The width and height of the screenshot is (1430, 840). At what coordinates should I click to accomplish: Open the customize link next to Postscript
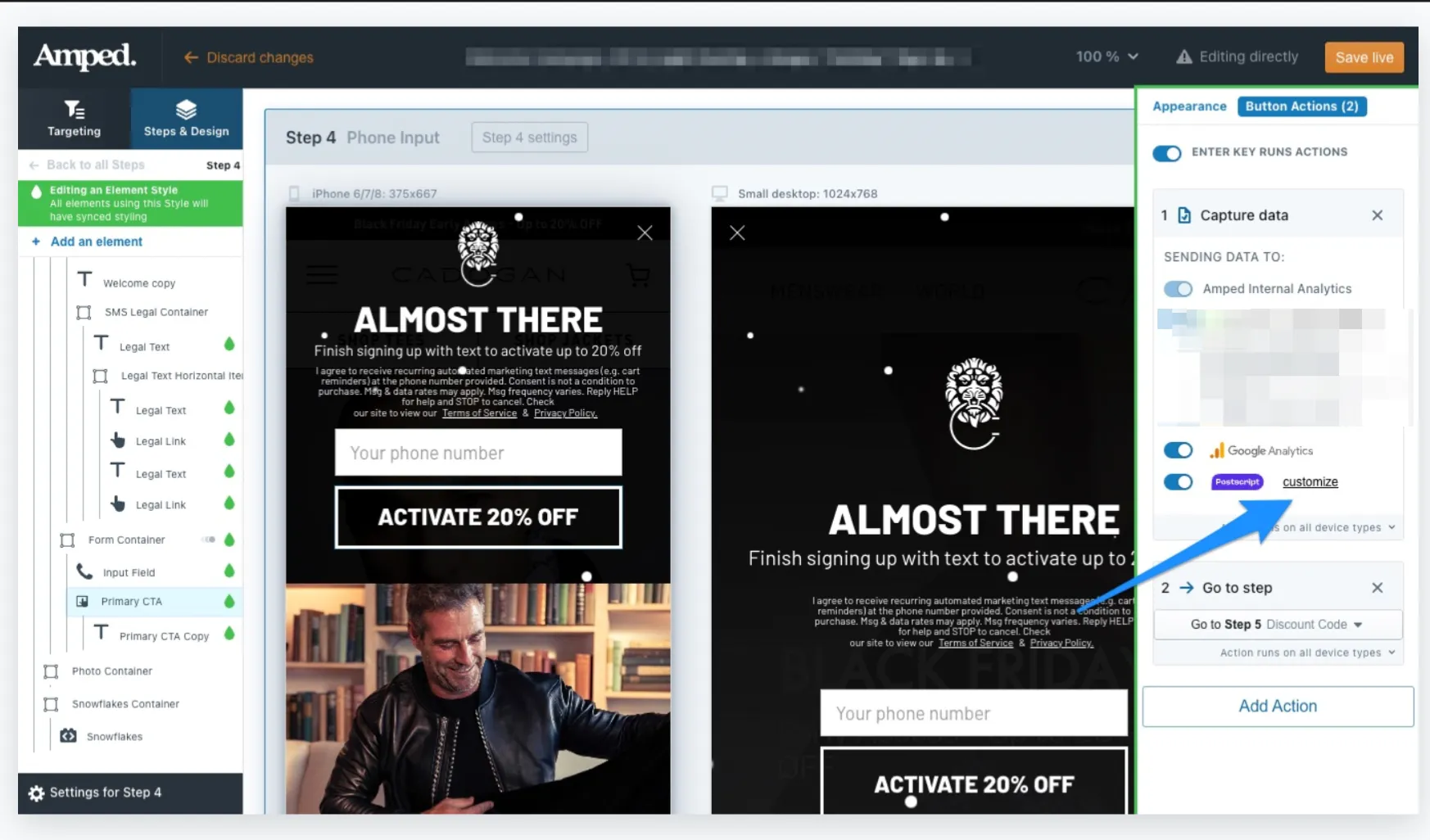(1309, 481)
